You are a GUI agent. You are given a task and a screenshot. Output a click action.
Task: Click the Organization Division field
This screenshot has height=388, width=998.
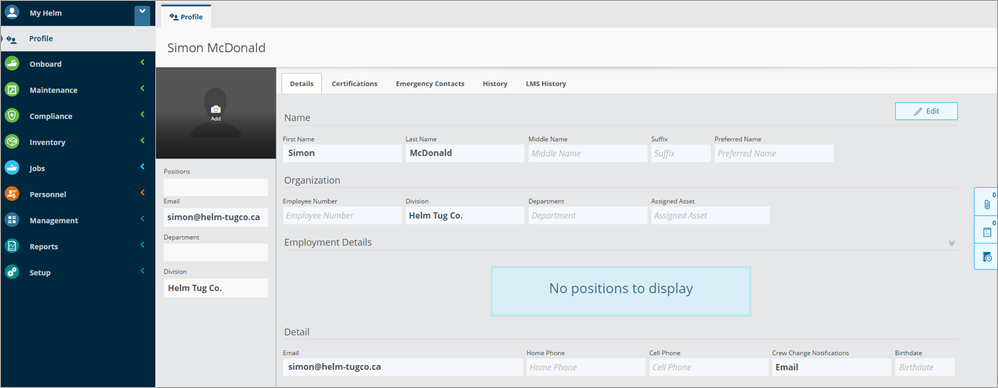click(x=465, y=216)
